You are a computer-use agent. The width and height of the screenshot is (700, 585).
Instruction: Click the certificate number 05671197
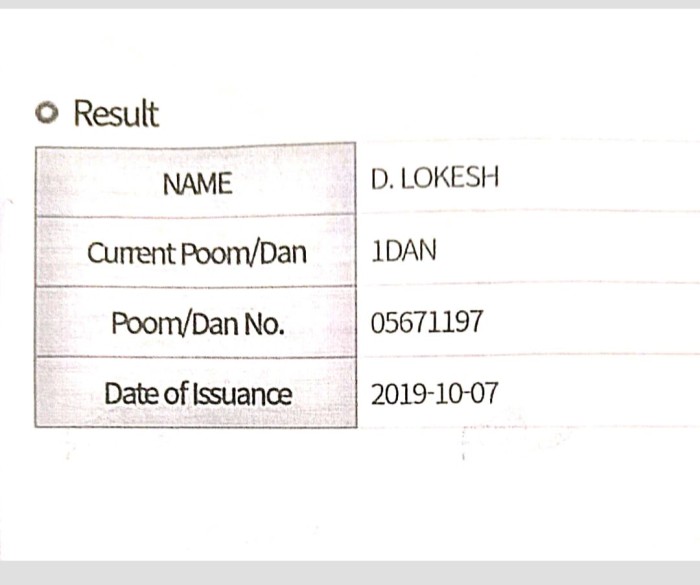pyautogui.click(x=427, y=322)
